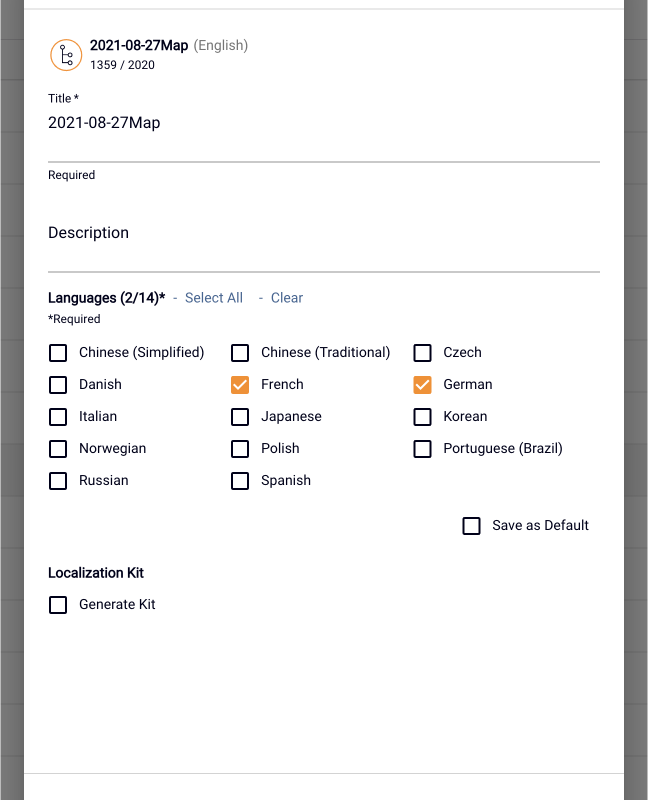Check the Generate Kit box
The image size is (648, 800).
[x=58, y=605]
